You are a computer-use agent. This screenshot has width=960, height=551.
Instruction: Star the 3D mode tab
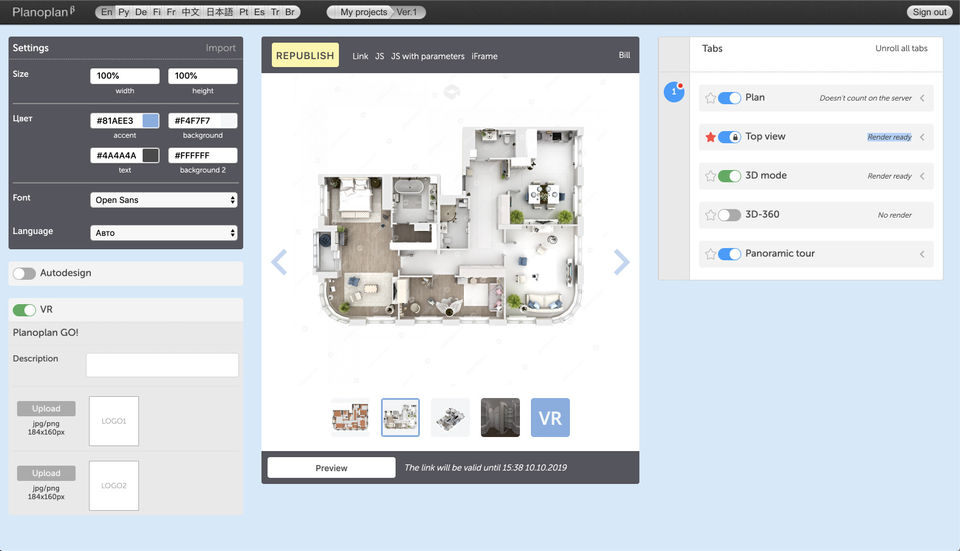tap(710, 176)
